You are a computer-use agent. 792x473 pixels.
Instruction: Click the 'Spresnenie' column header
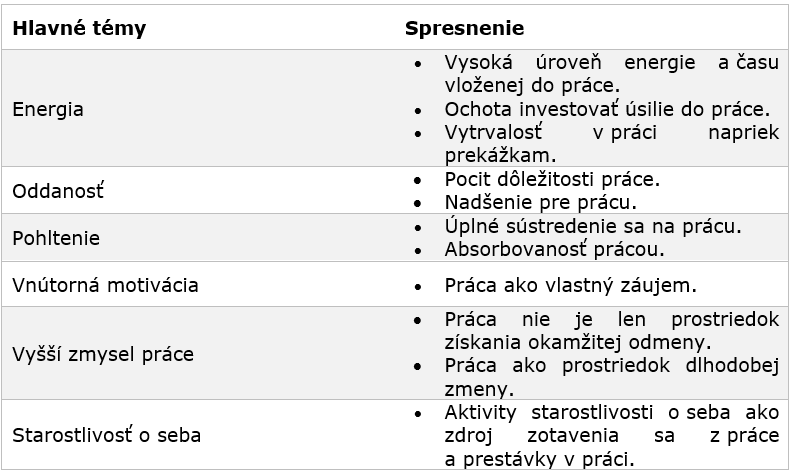click(464, 28)
